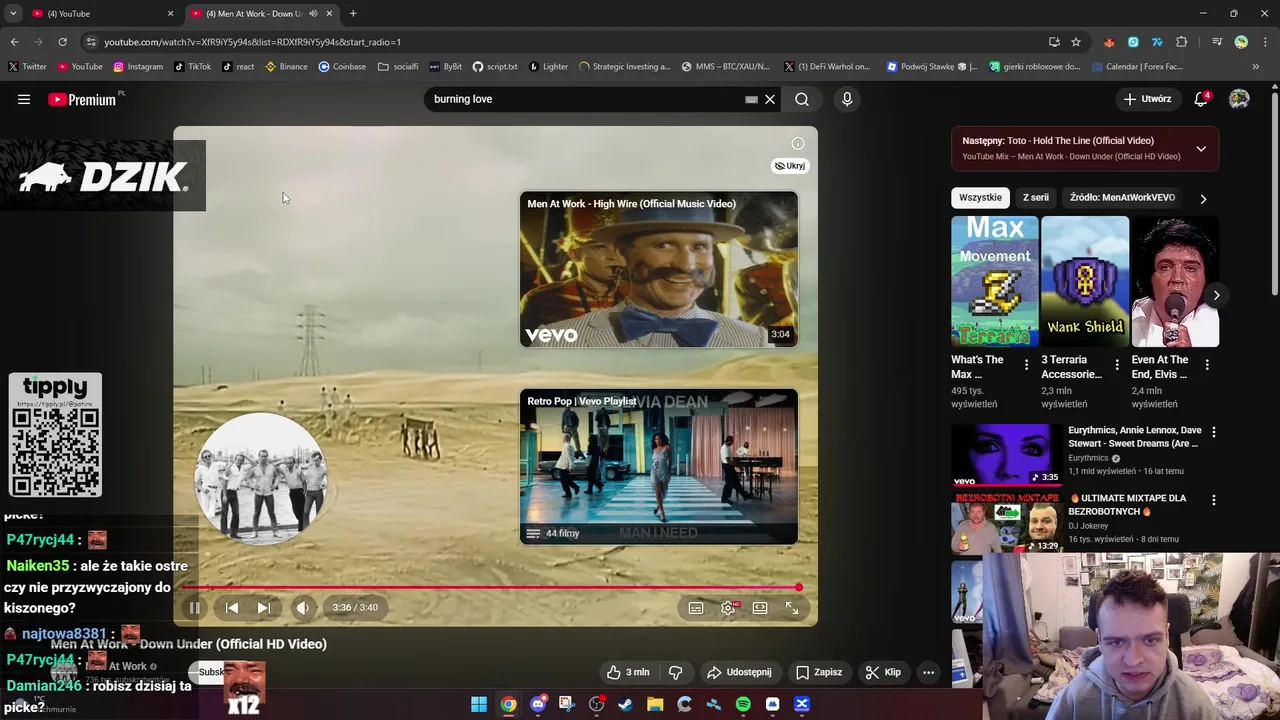Open the Binance bookmark
This screenshot has height=720, width=1280.
point(286,67)
